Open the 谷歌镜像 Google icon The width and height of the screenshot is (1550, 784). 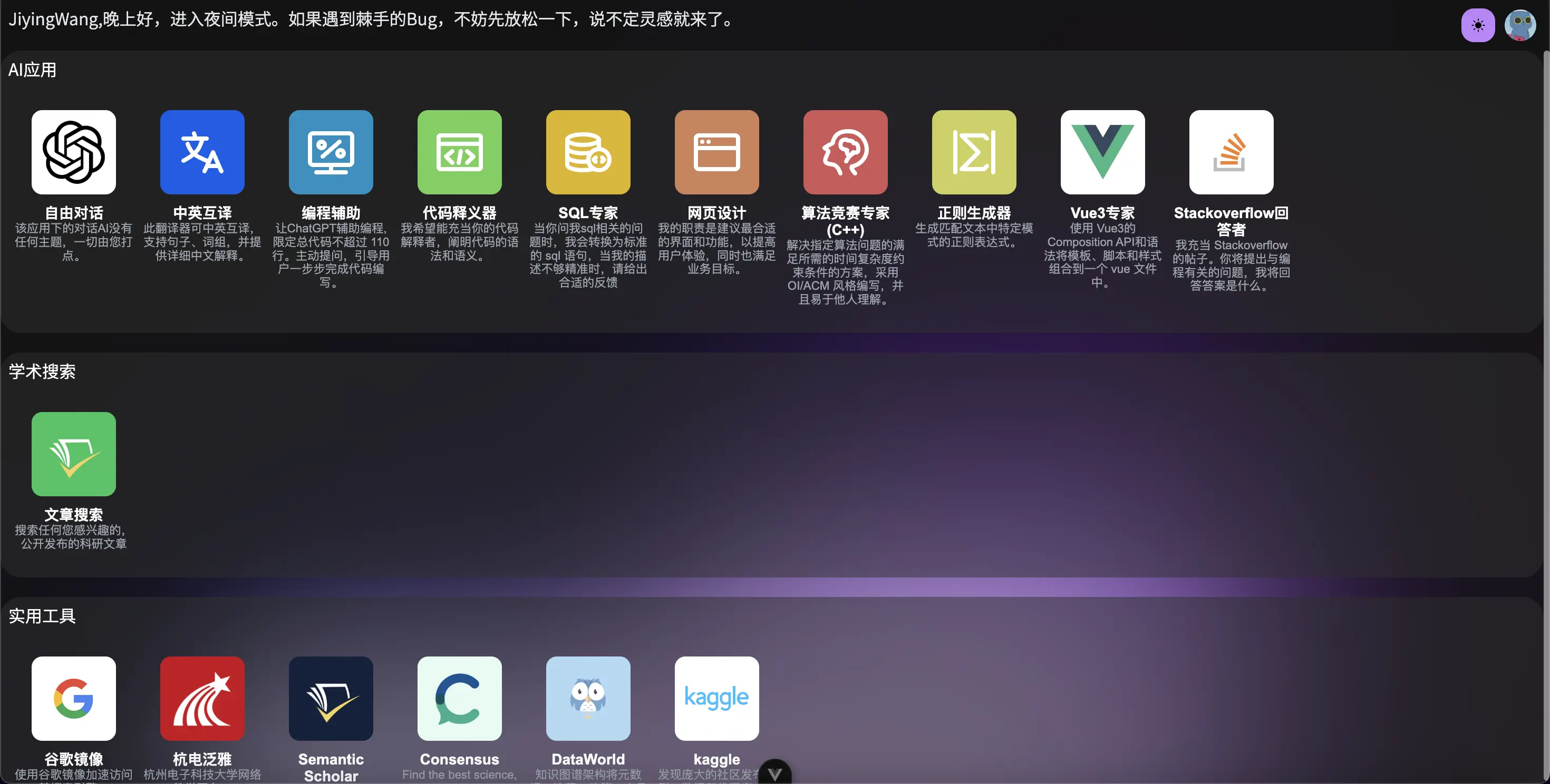[73, 698]
